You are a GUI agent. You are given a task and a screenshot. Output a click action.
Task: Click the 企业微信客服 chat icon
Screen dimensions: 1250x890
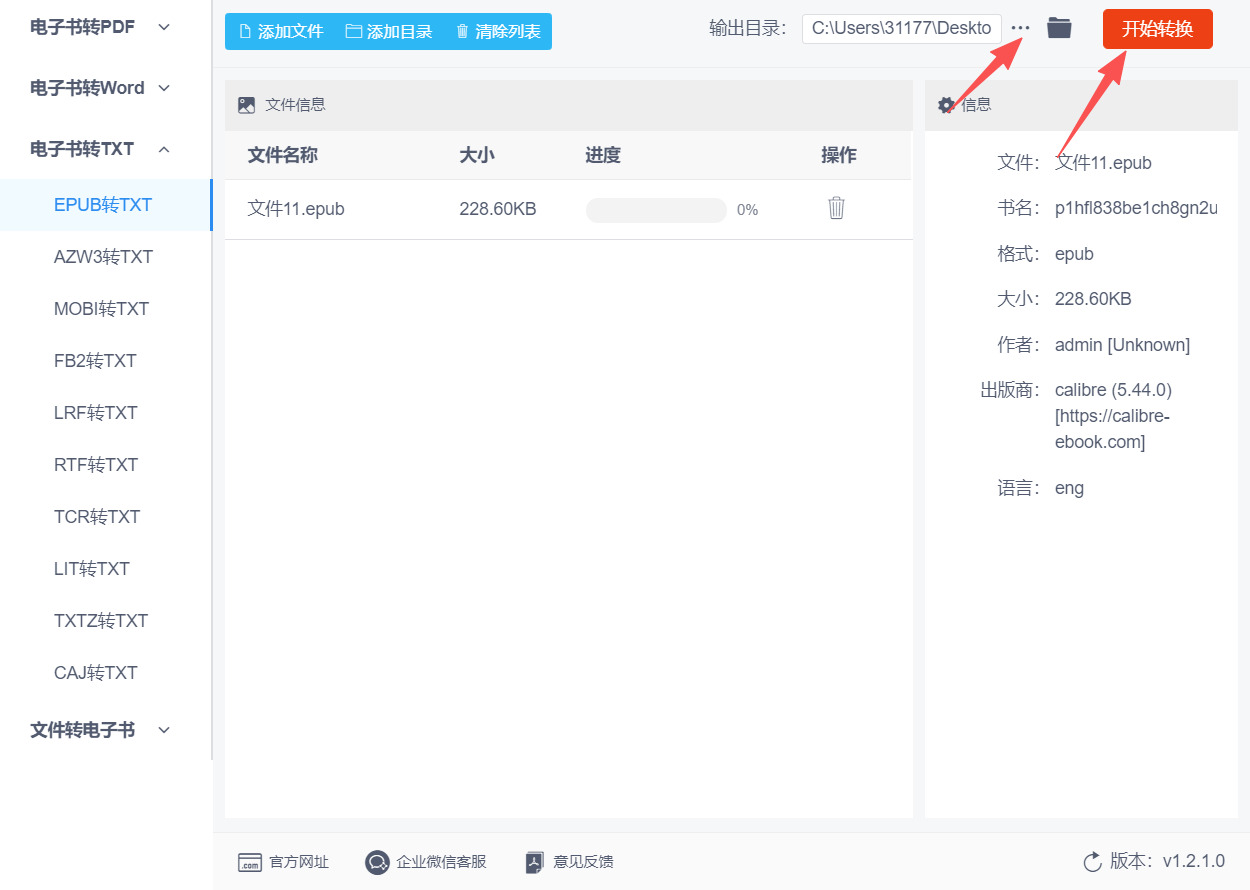click(x=377, y=862)
